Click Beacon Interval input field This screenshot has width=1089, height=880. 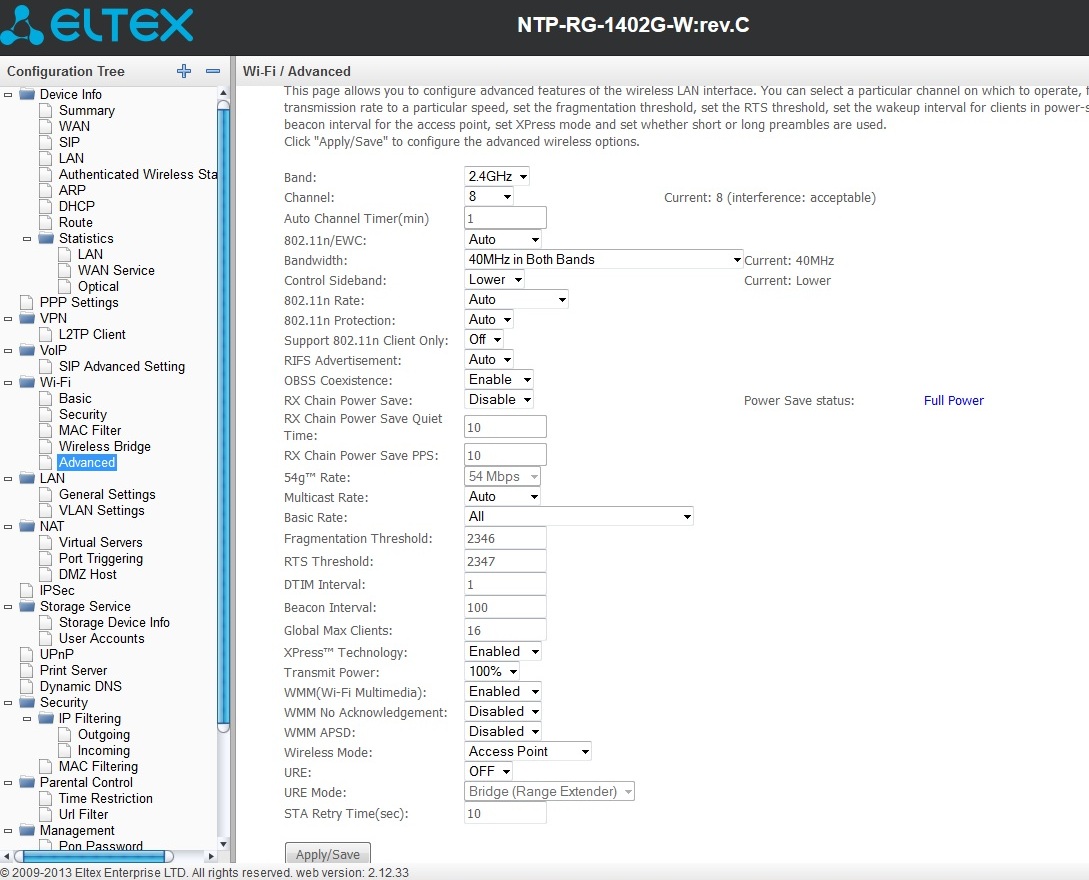click(505, 607)
